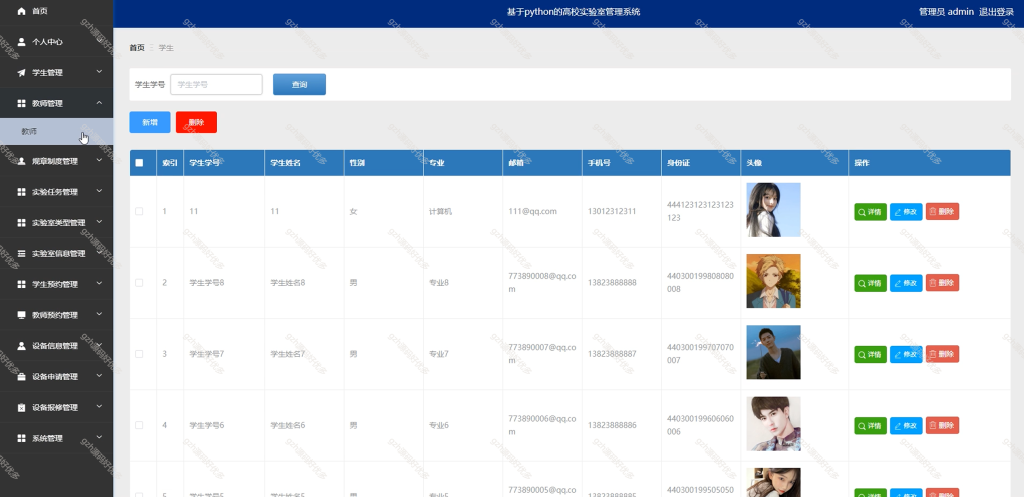Viewport: 1024px width, 497px height.
Task: Click 修改 for 学生姓名8
Action: pos(906,283)
